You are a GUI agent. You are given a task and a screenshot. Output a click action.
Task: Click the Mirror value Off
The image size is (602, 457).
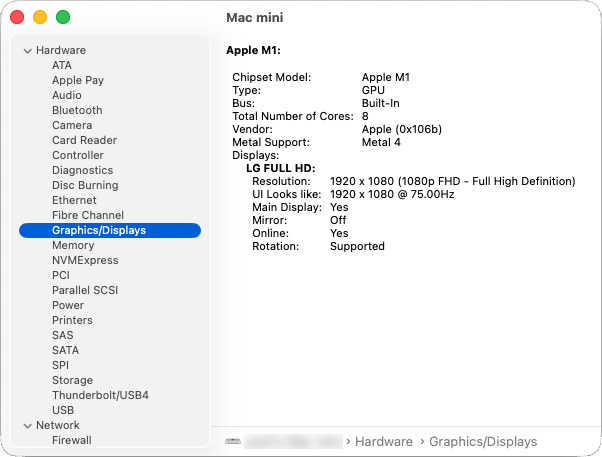coord(338,220)
